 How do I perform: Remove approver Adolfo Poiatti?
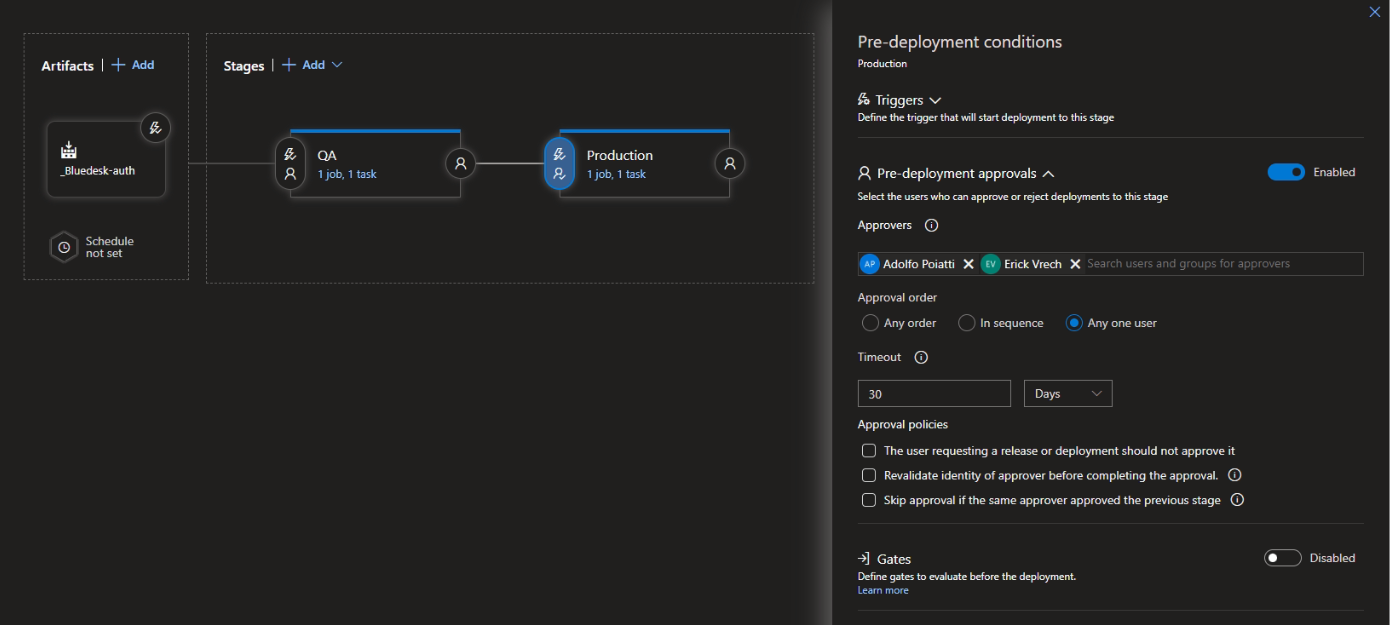[x=968, y=264]
